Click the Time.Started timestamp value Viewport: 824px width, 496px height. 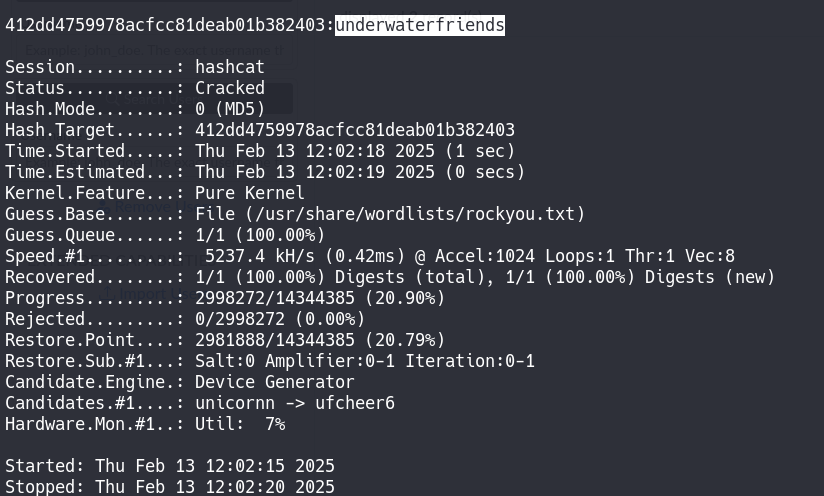354,151
